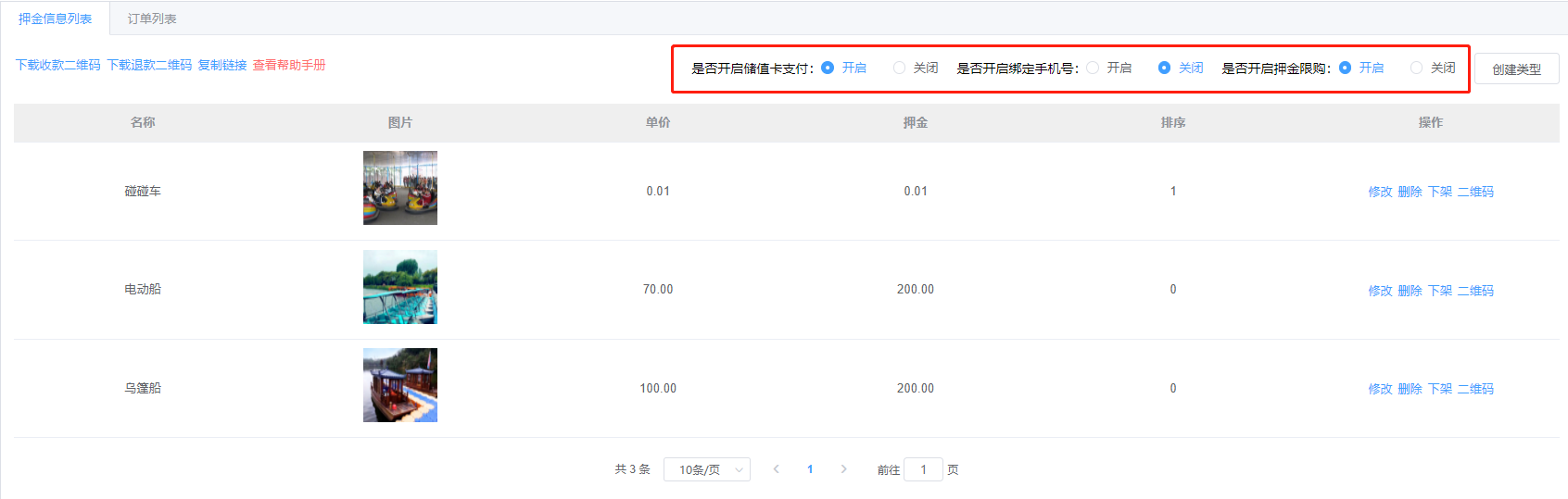Select page number 1 in pagination
Screen dimensions: 1568x499
click(x=810, y=469)
